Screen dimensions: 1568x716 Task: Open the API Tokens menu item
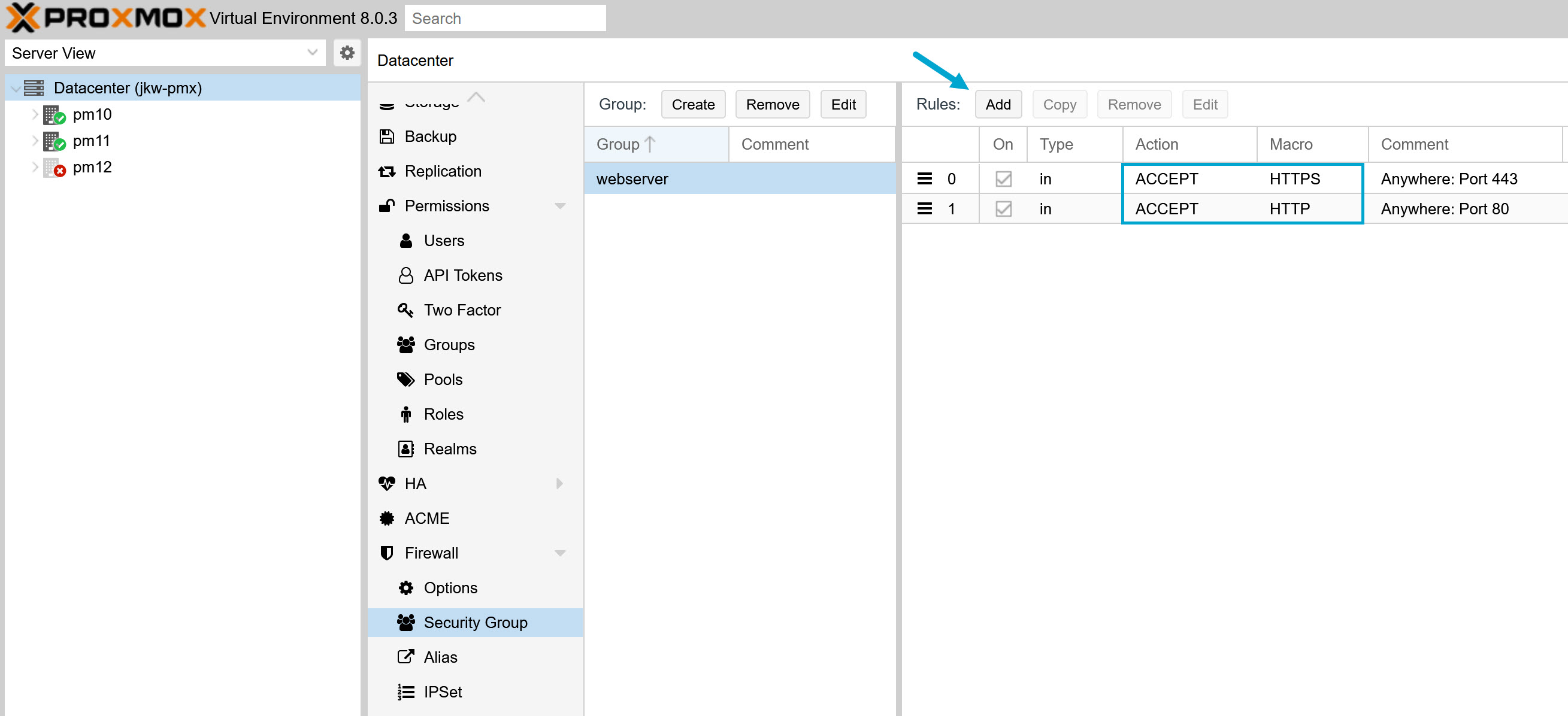click(462, 275)
